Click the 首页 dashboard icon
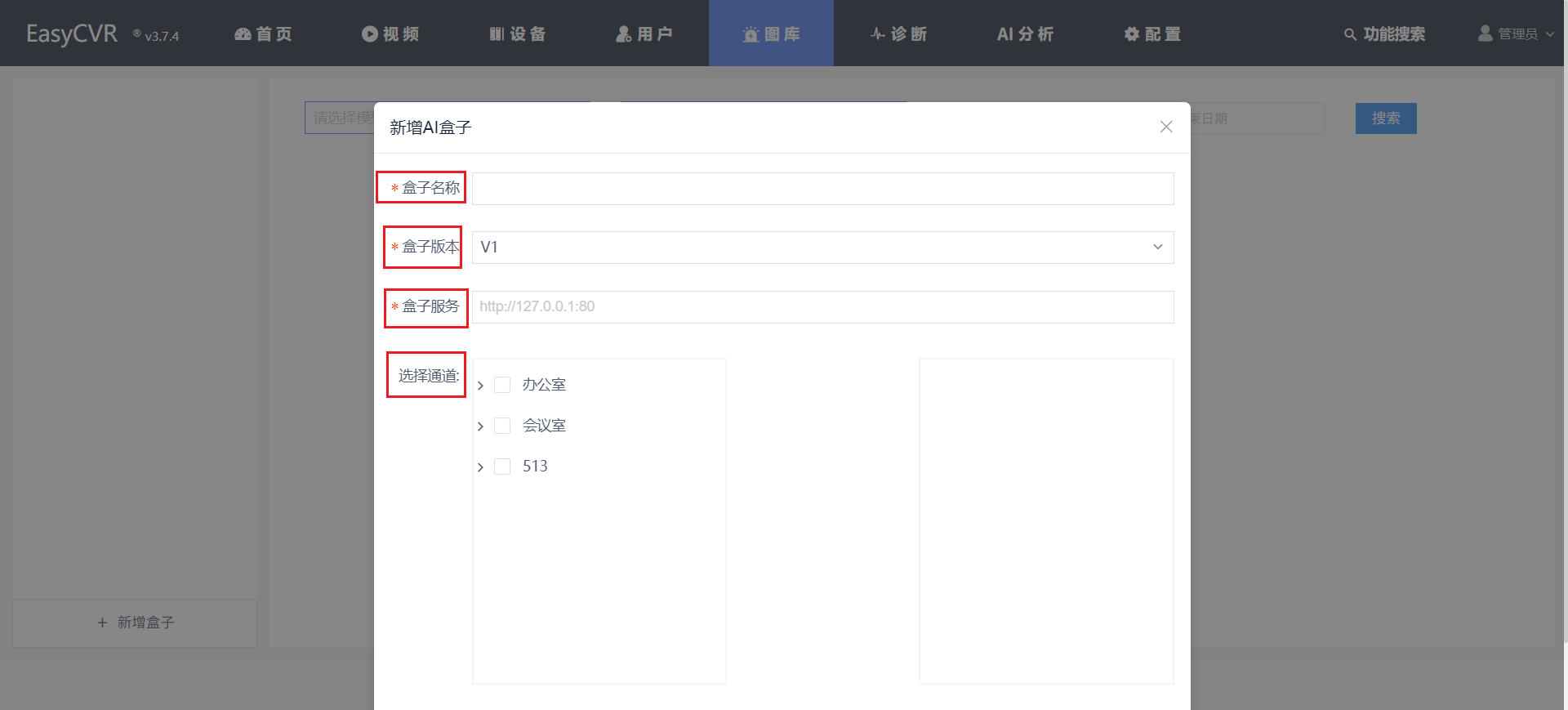The width and height of the screenshot is (1568, 710). point(243,34)
